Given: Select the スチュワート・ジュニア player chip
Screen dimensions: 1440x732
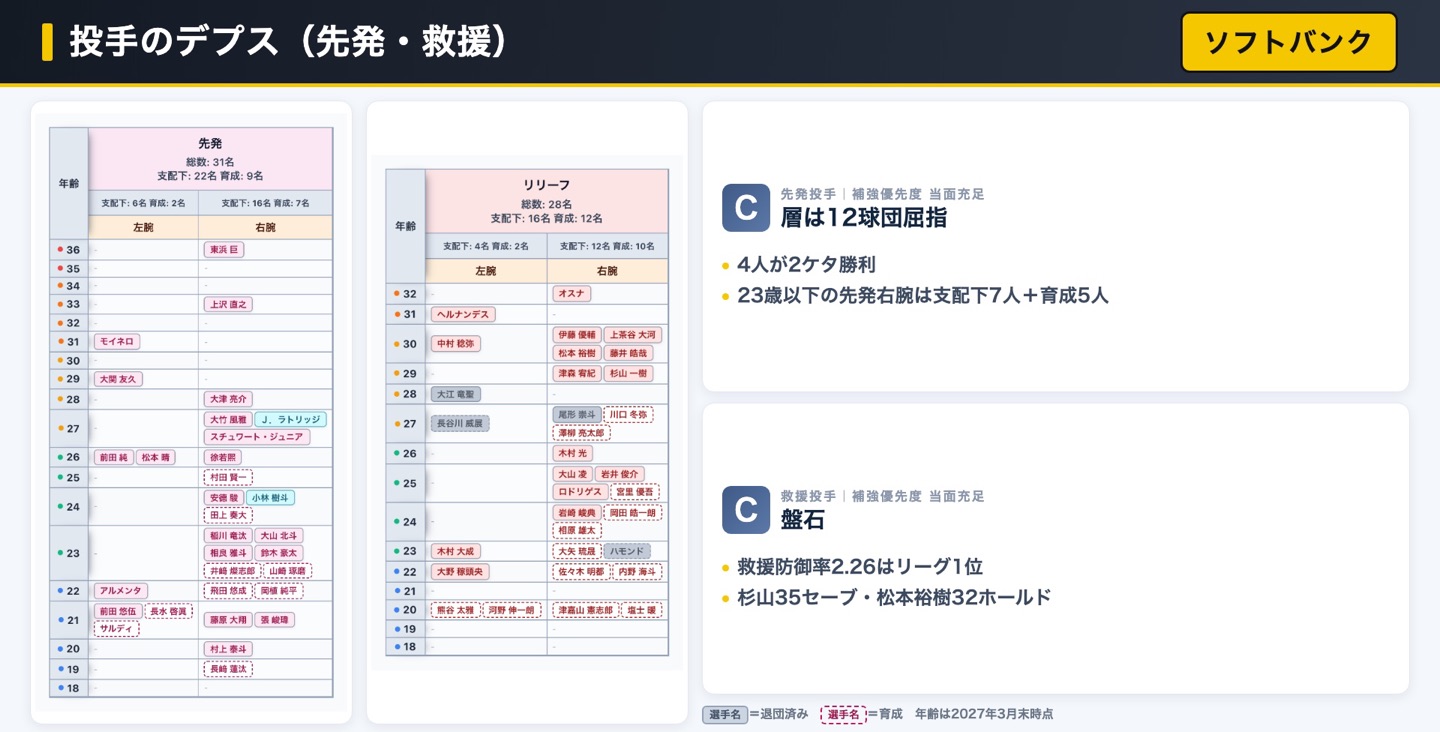Looking at the screenshot, I should pyautogui.click(x=257, y=437).
